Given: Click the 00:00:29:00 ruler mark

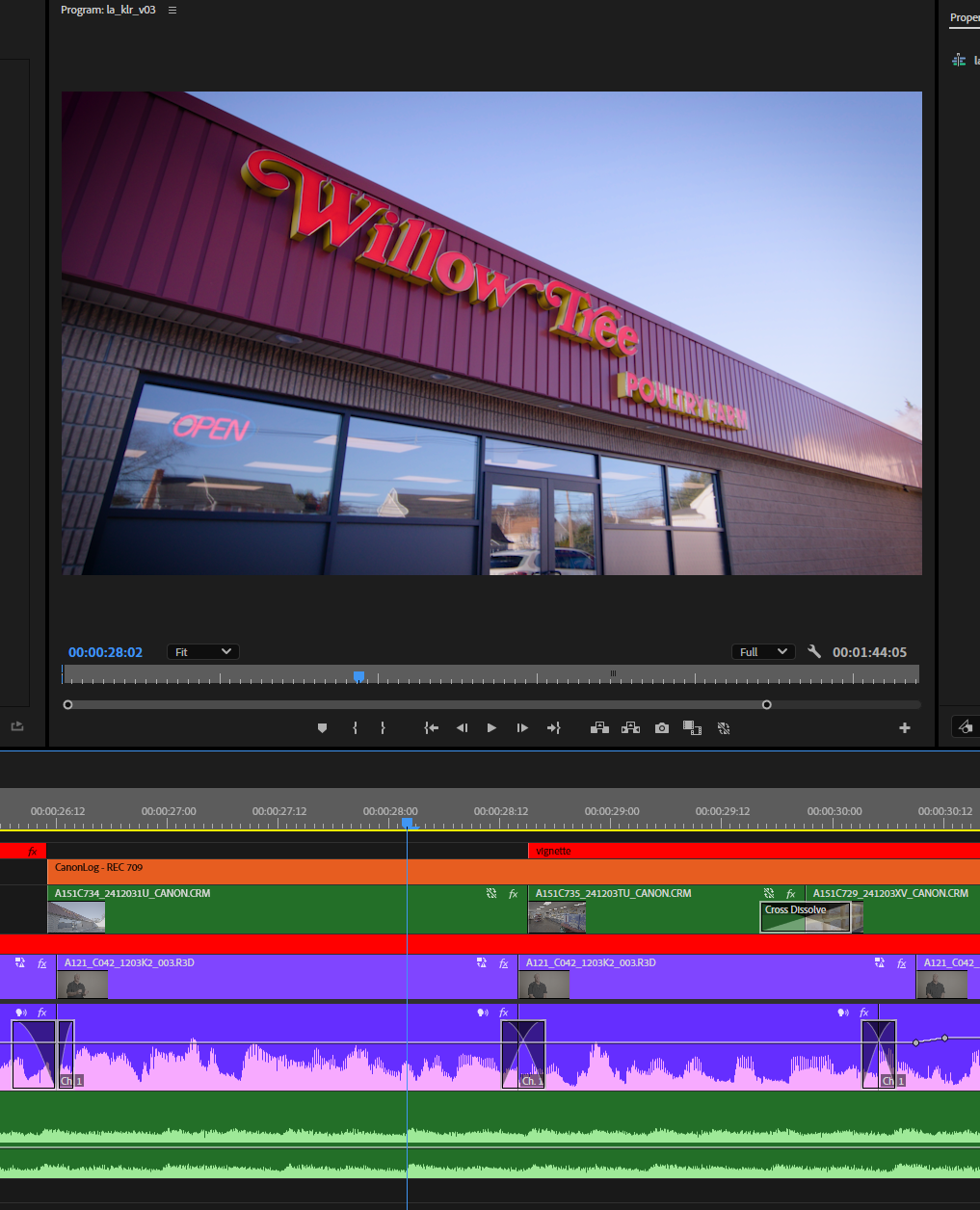Looking at the screenshot, I should click(612, 811).
